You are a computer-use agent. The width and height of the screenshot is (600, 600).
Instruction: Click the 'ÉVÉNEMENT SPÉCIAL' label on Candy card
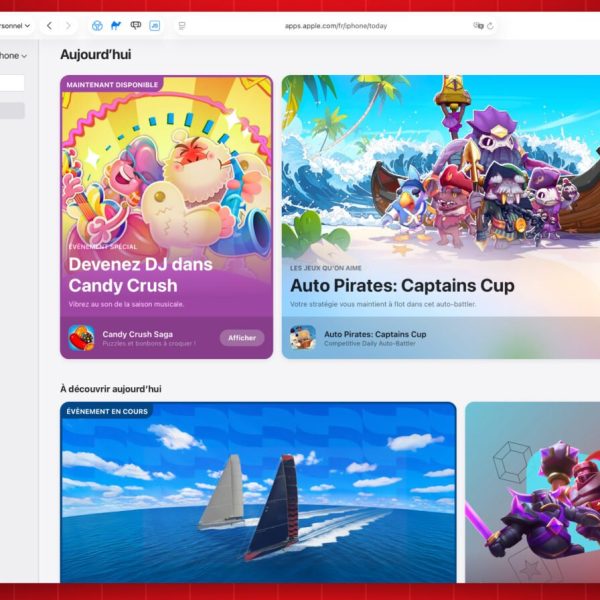tap(103, 247)
